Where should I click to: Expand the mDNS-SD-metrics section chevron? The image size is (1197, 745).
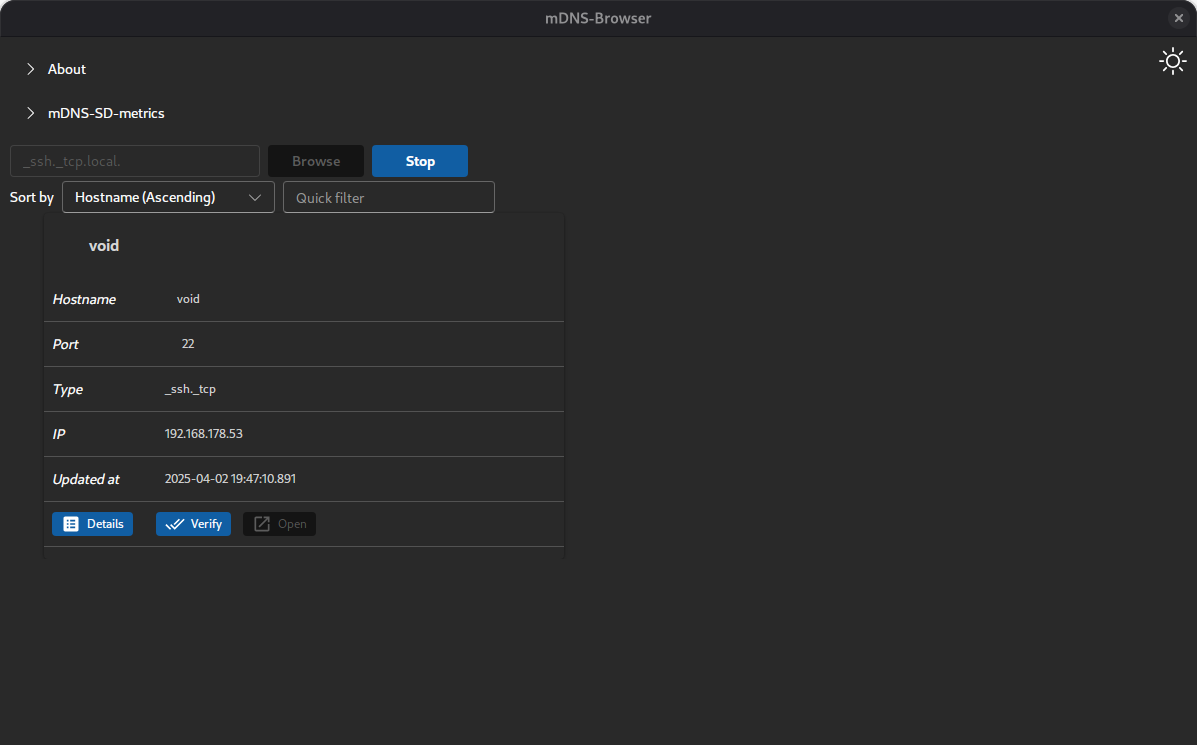tap(31, 113)
